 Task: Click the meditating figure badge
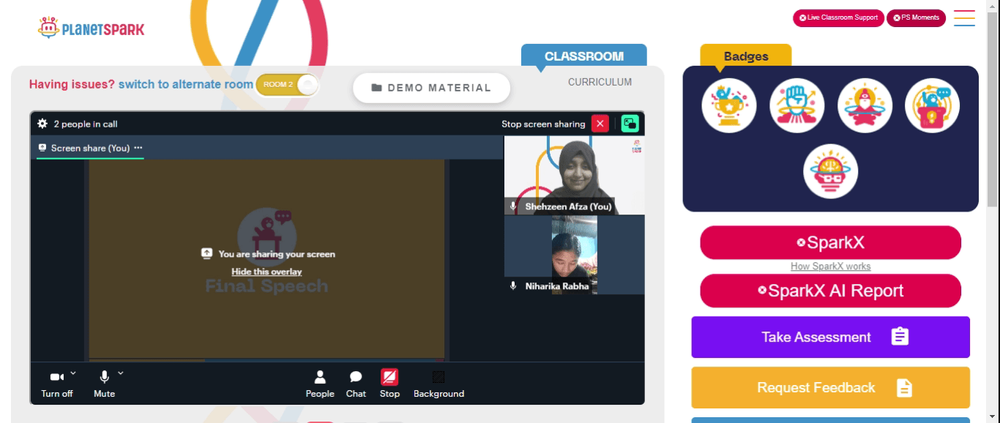pyautogui.click(x=864, y=105)
